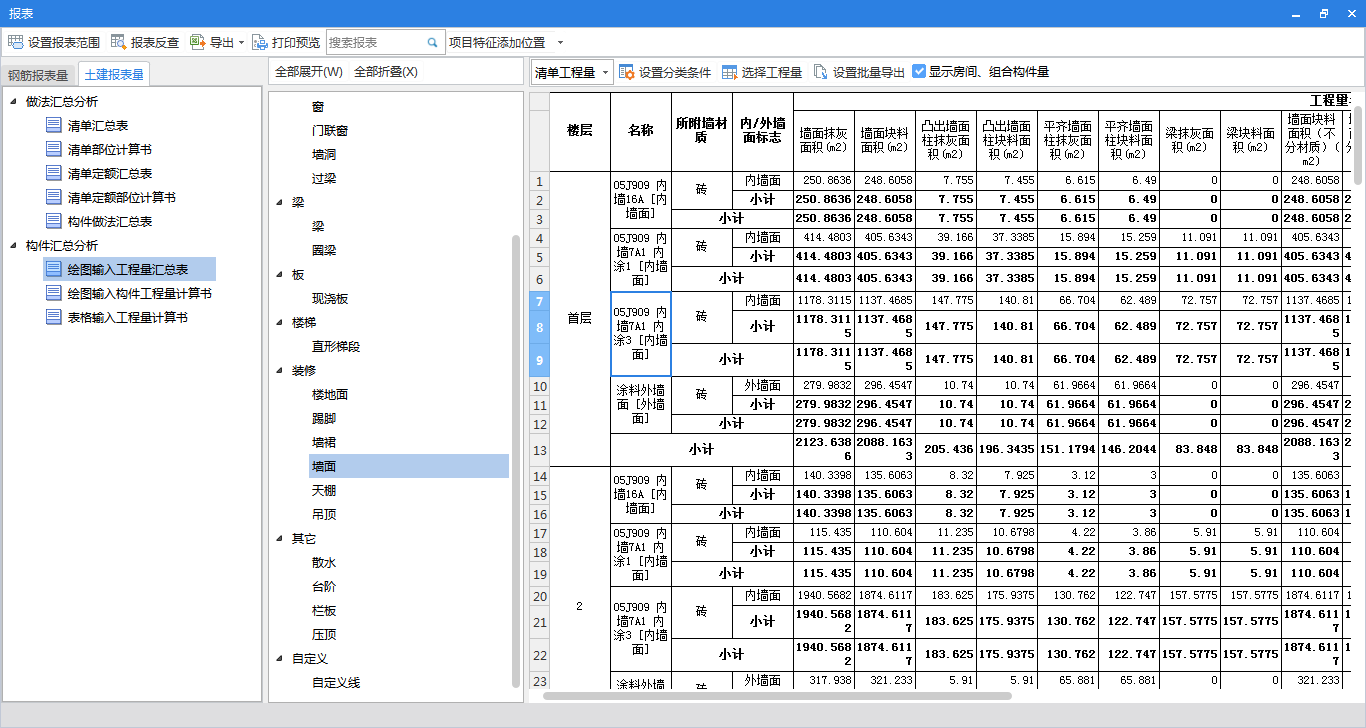Collapse the 板 category node

[280, 274]
